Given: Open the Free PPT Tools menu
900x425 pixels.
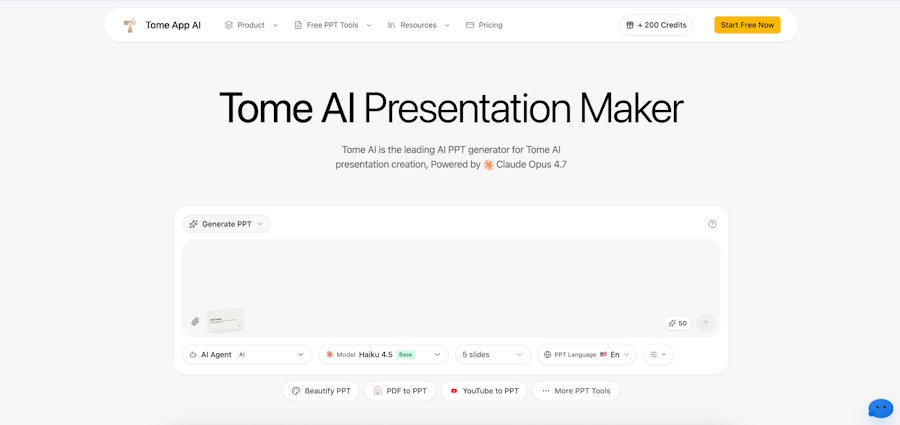Looking at the screenshot, I should click(x=332, y=25).
